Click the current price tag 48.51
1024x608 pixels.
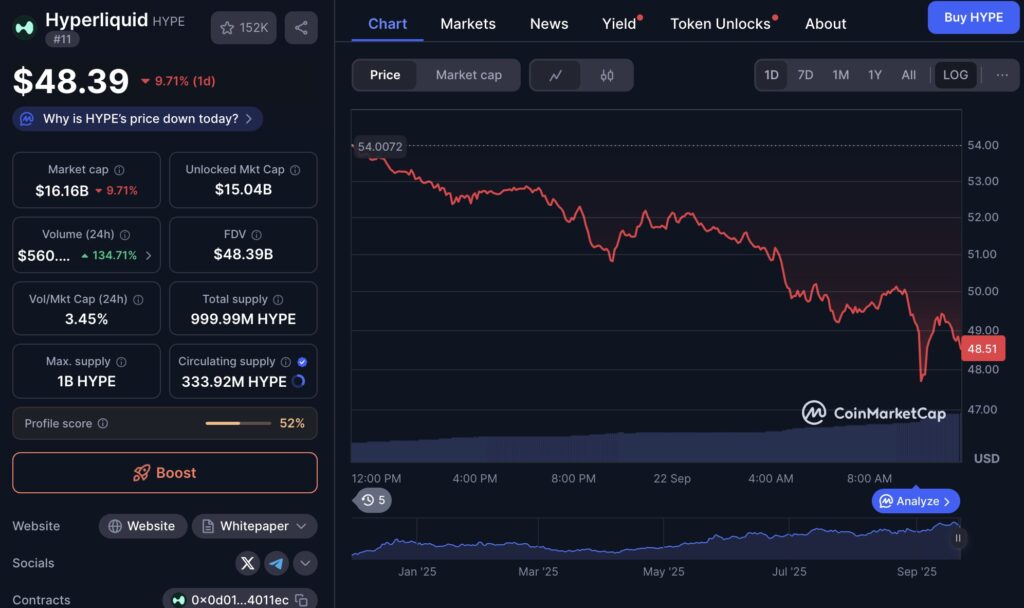(982, 349)
